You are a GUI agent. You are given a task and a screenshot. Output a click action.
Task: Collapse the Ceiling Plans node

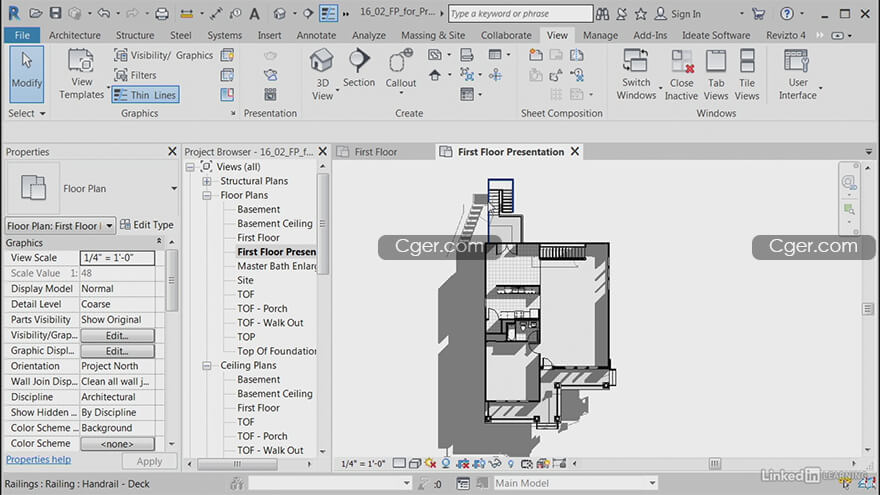point(207,365)
